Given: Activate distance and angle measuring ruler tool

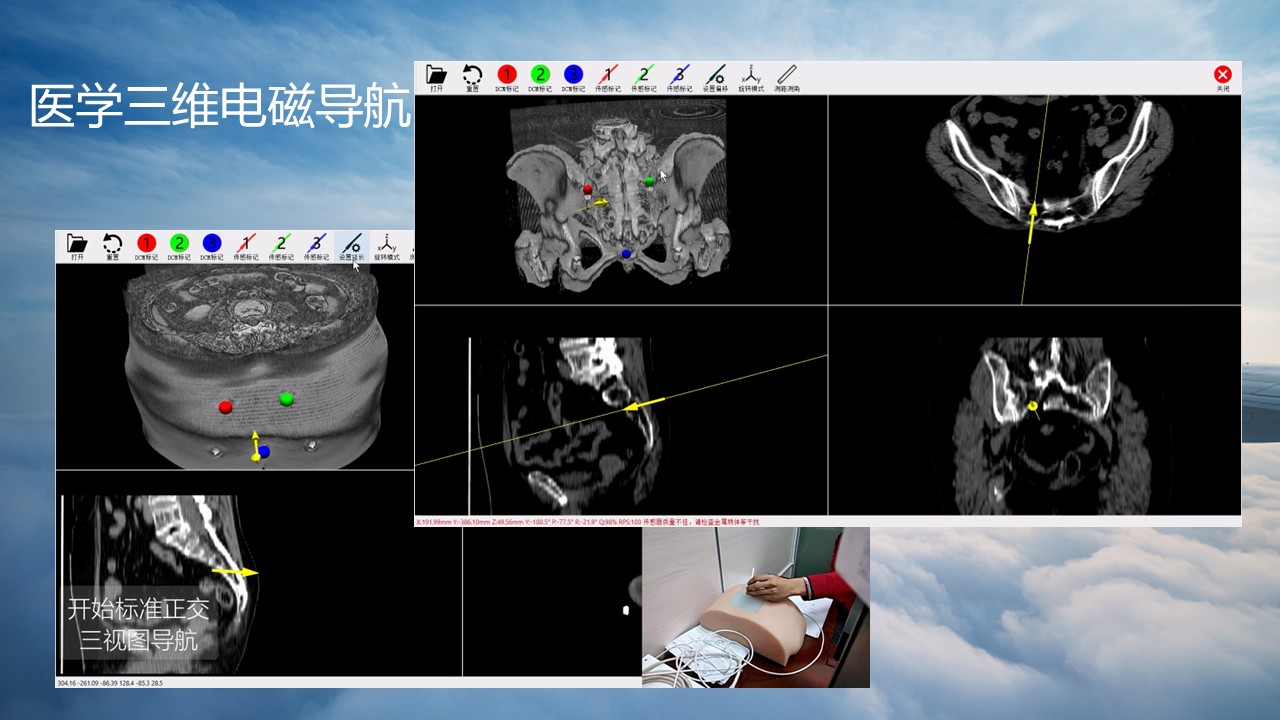Looking at the screenshot, I should point(787,76).
